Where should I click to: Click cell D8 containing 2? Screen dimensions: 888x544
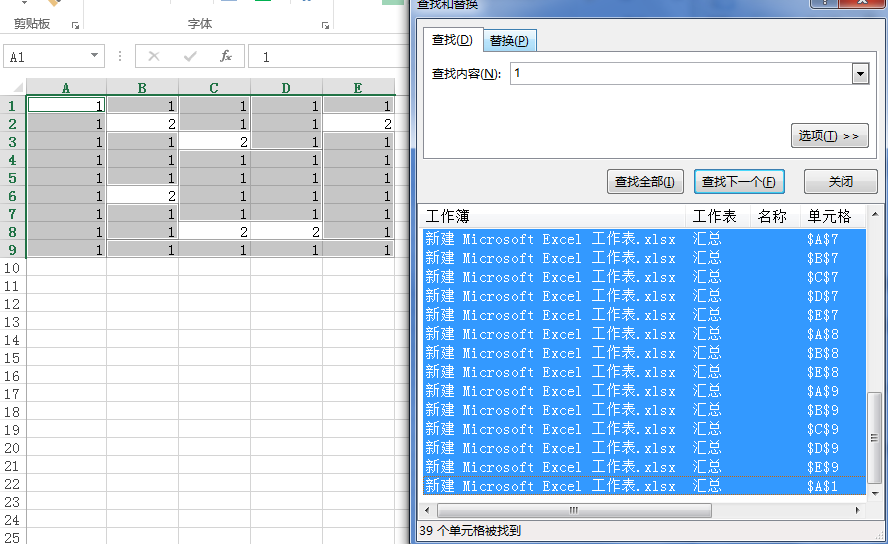point(286,232)
